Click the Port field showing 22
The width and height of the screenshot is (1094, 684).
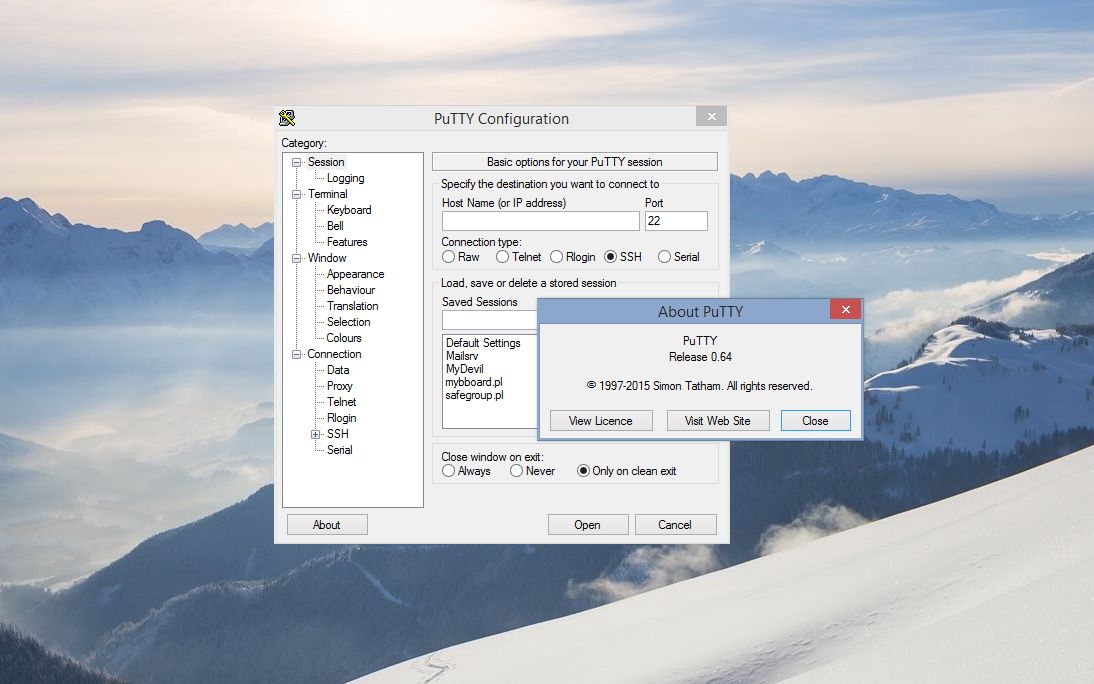(676, 221)
